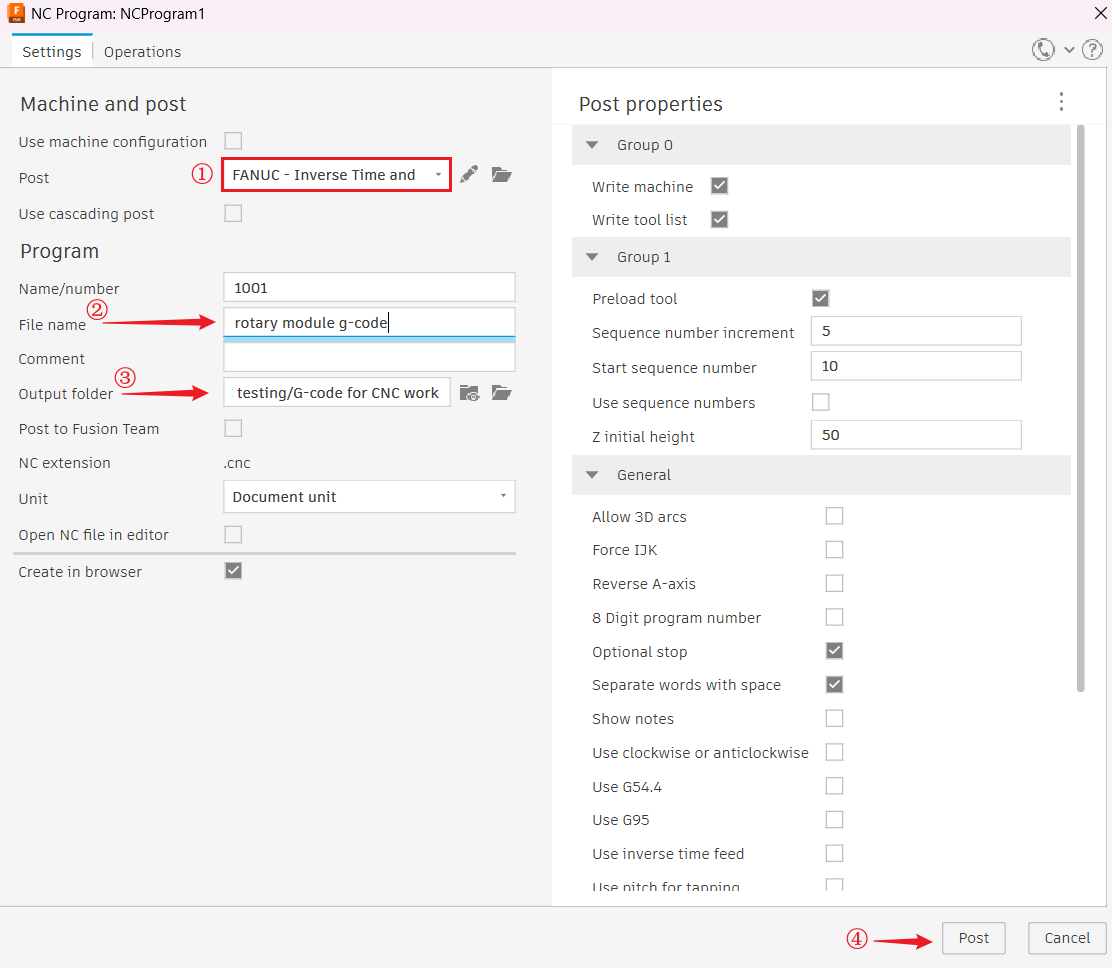Enable Use machine configuration checkbox

233,141
